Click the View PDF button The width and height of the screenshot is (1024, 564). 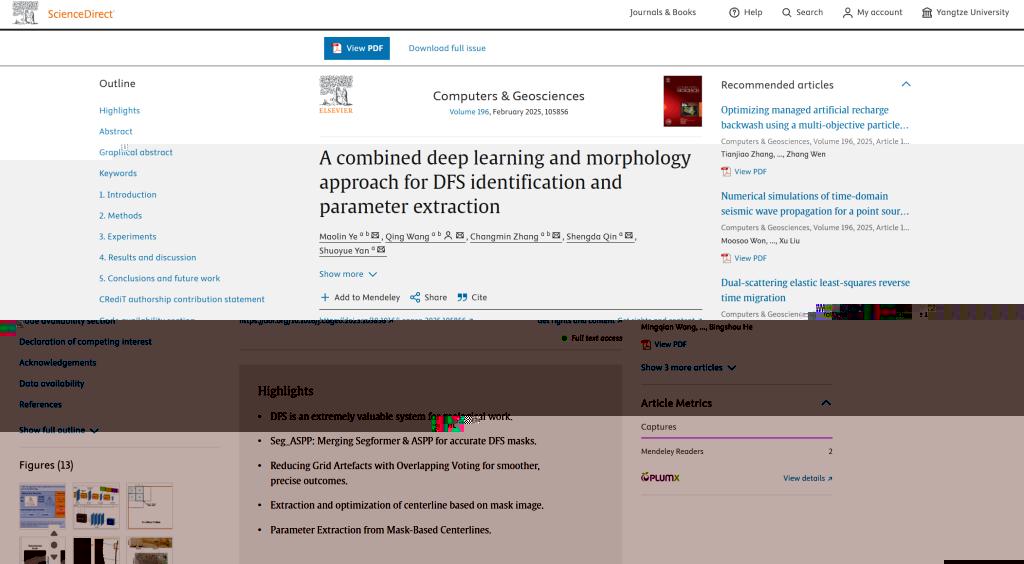(357, 48)
